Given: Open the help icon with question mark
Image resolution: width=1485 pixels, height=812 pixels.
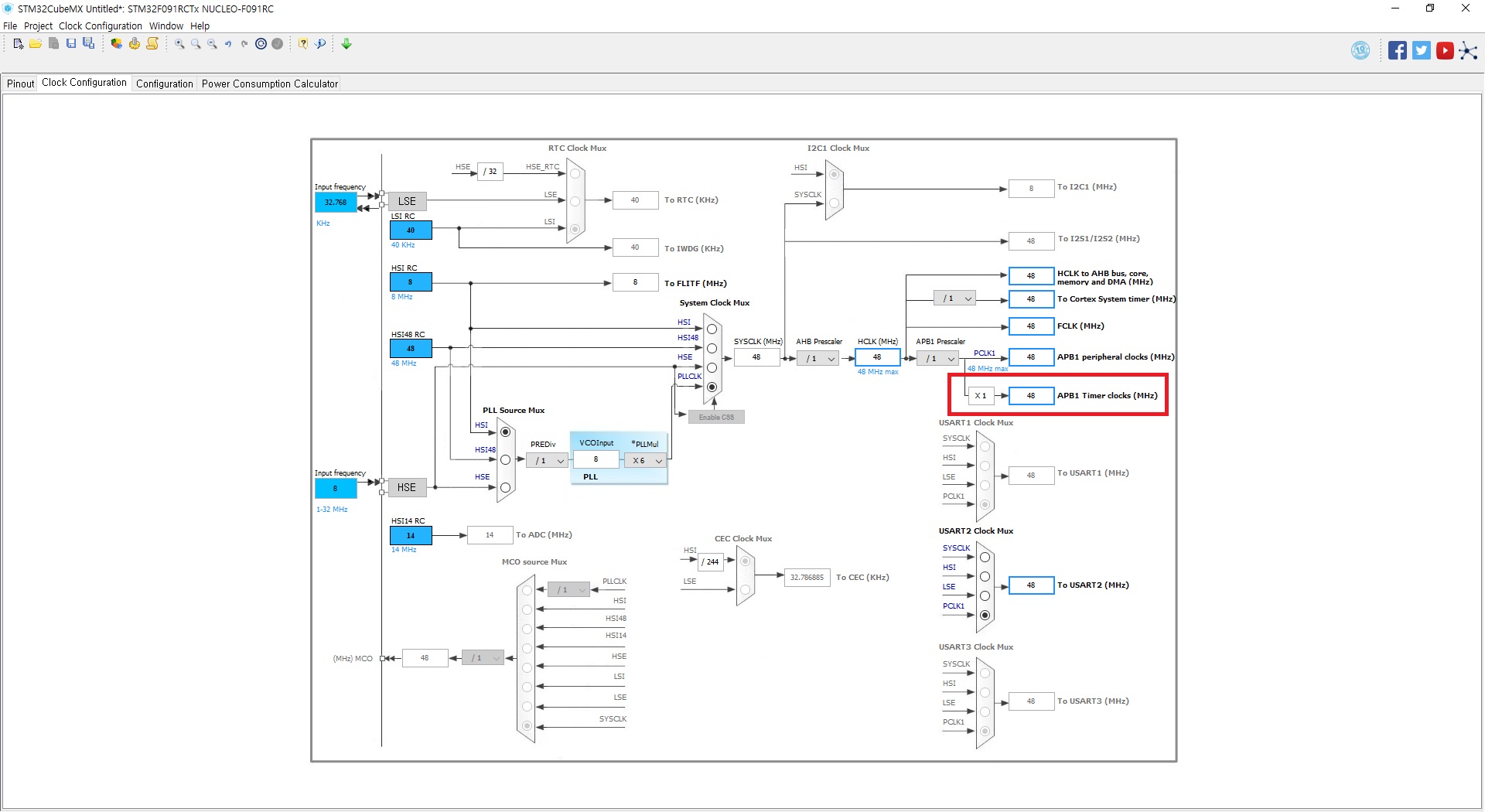Looking at the screenshot, I should coord(303,44).
